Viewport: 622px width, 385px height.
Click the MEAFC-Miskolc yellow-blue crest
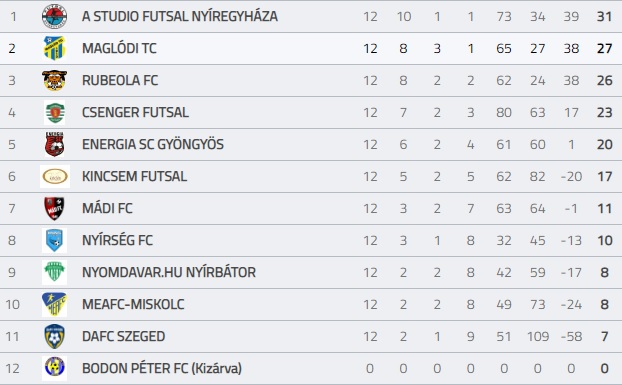point(54,305)
